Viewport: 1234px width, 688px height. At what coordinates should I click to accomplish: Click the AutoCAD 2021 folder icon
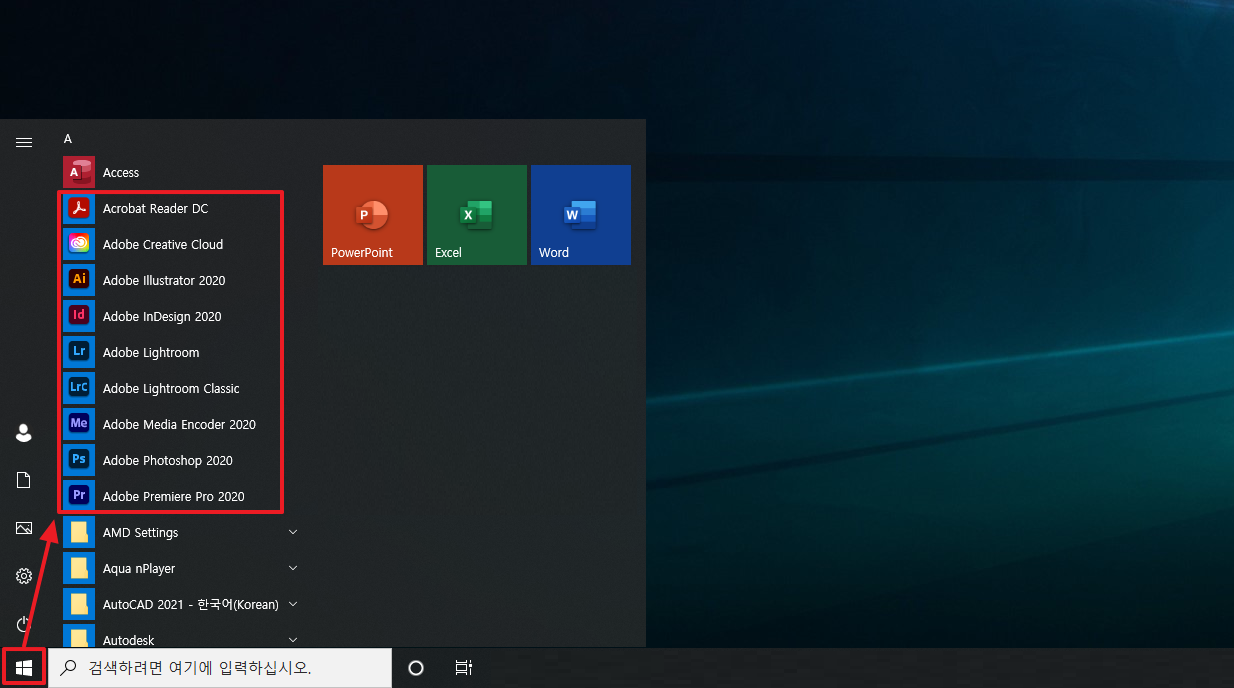[x=79, y=604]
